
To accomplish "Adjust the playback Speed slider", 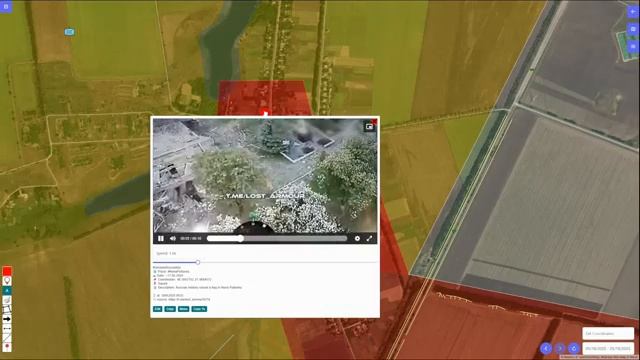I will point(264,262).
